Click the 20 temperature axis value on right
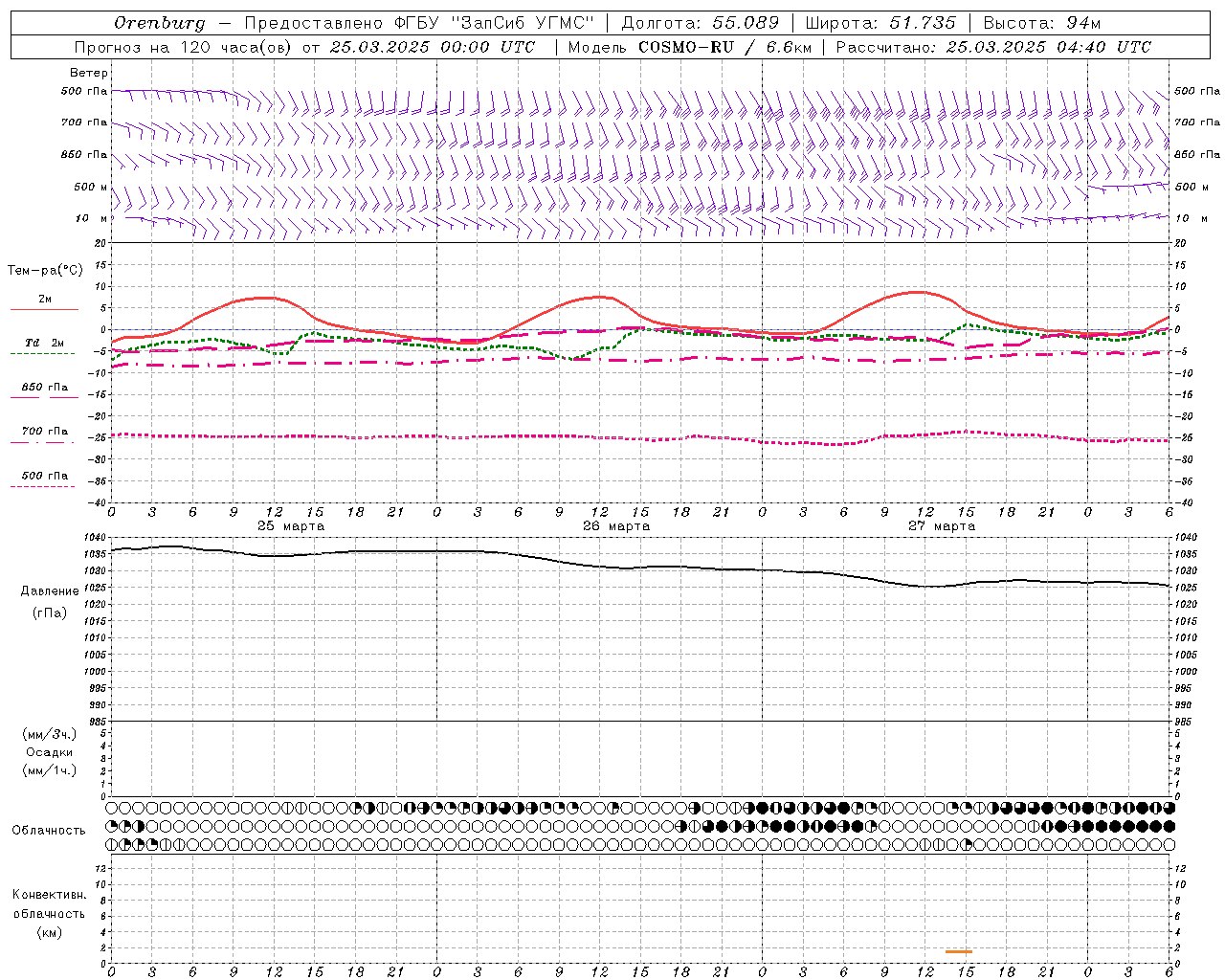The width and height of the screenshot is (1225, 980). point(1181,243)
